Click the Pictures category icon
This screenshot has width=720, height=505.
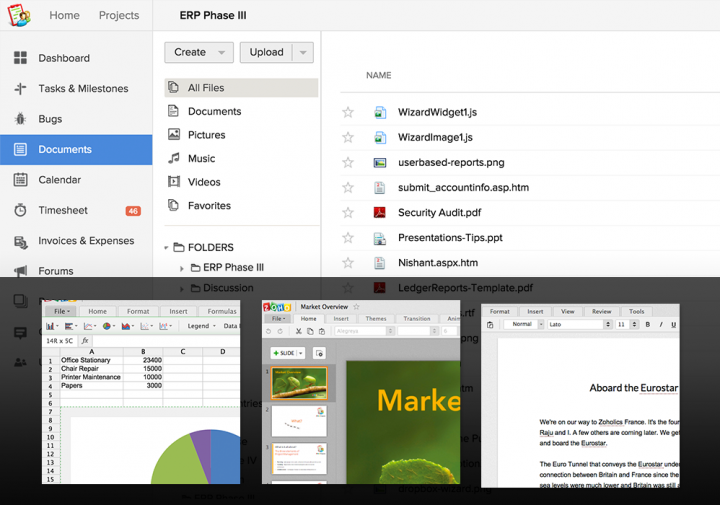(x=174, y=134)
